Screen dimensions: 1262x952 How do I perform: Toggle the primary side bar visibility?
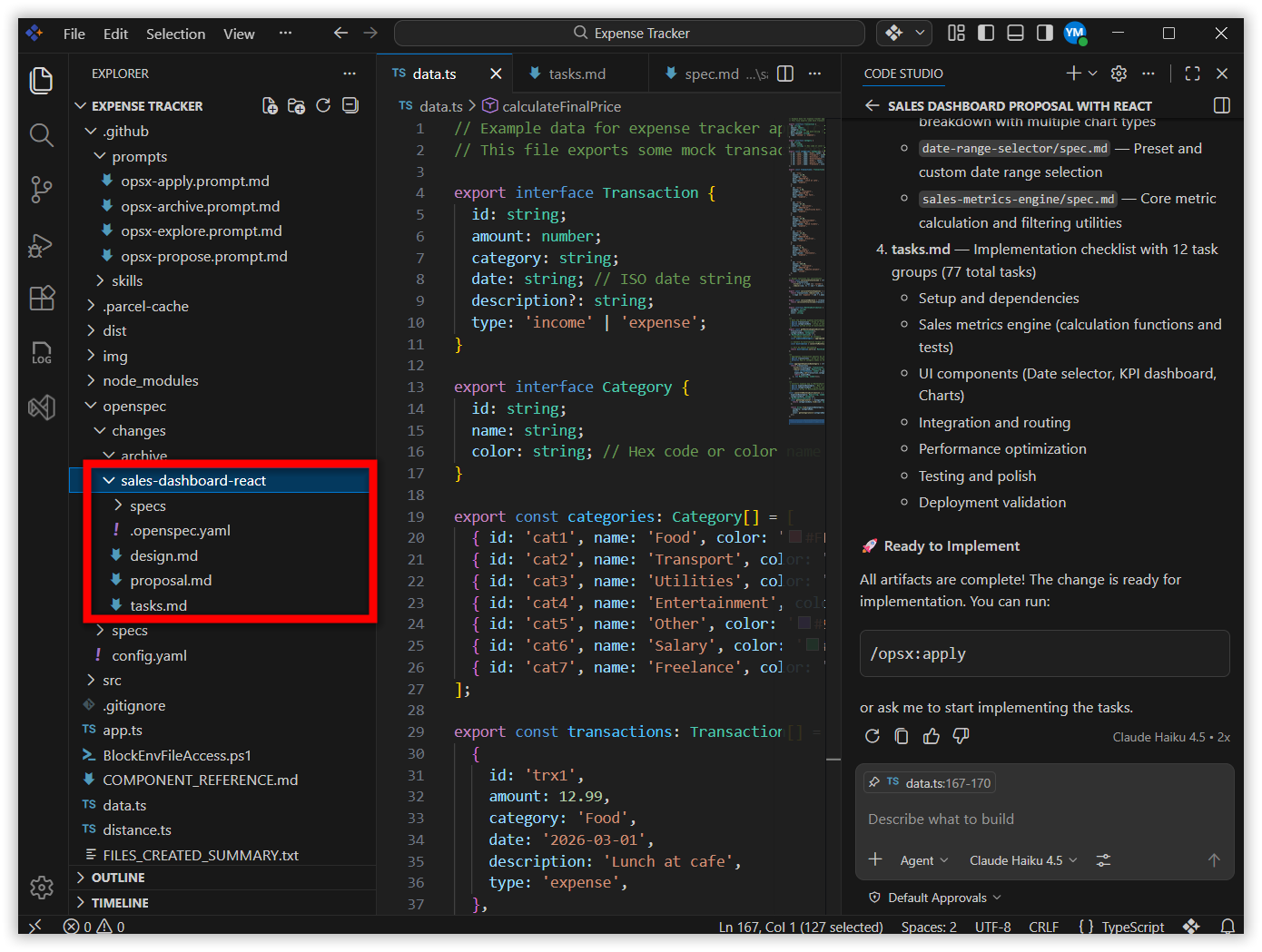[986, 33]
